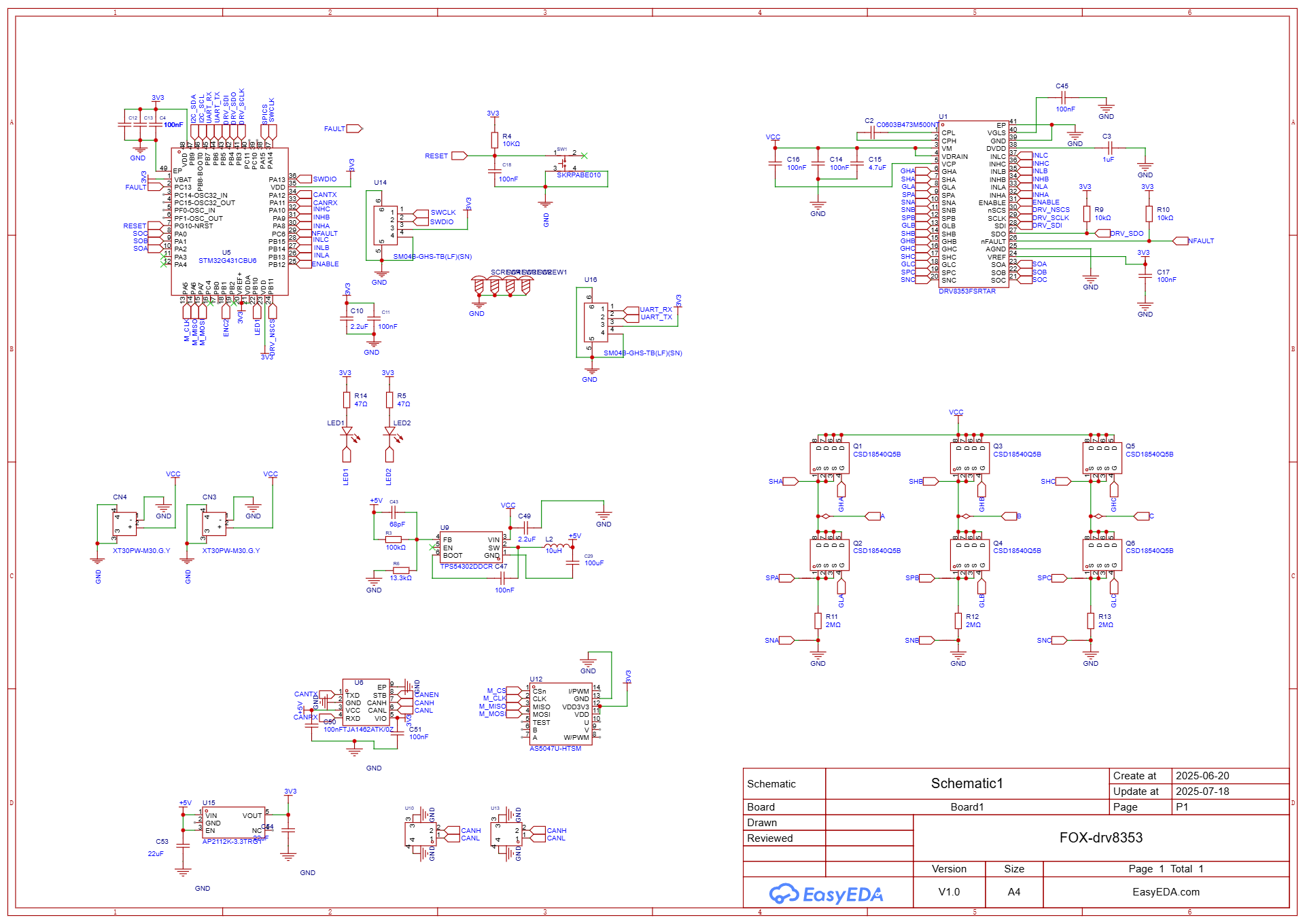Viewport: 1305px width, 924px height.
Task: Select MOSFET Q1 CSD18540Q5B symbol
Action: point(830,458)
